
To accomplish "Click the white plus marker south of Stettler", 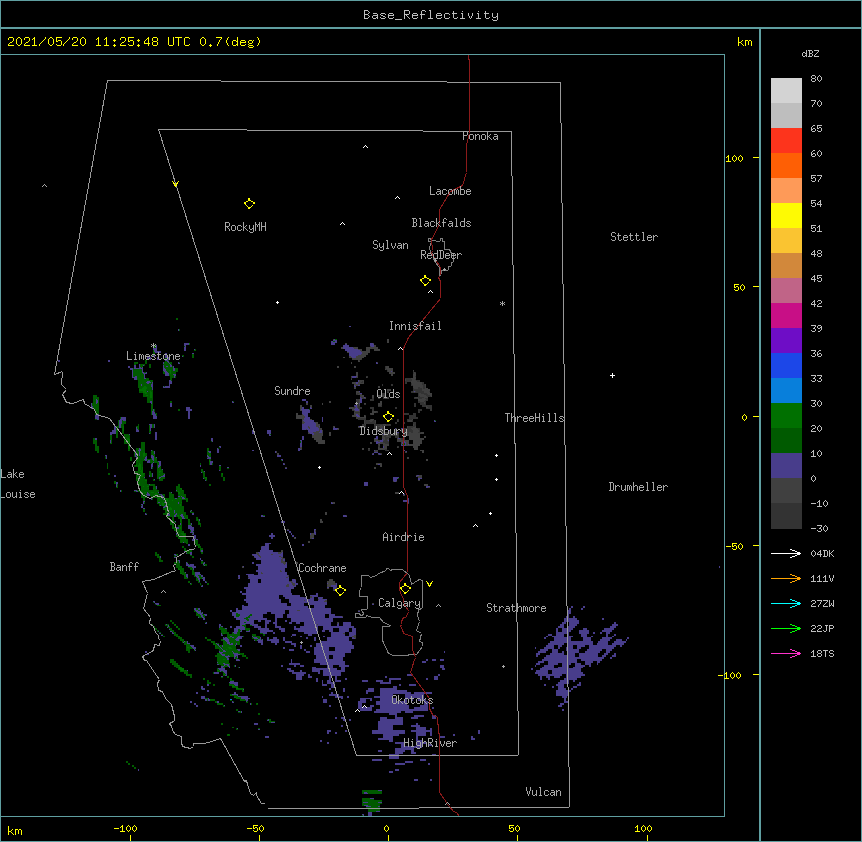I will pos(612,375).
